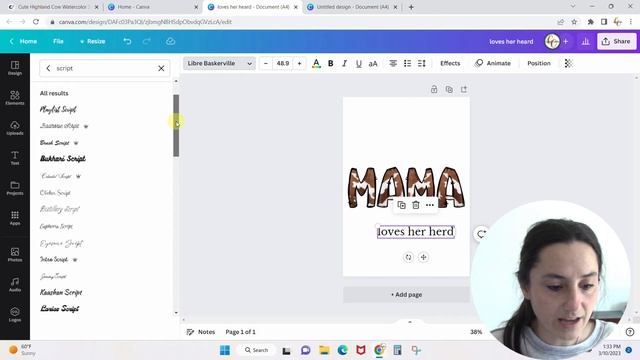The width and height of the screenshot is (640, 360).
Task: Toggle bold formatting
Action: click(x=331, y=63)
